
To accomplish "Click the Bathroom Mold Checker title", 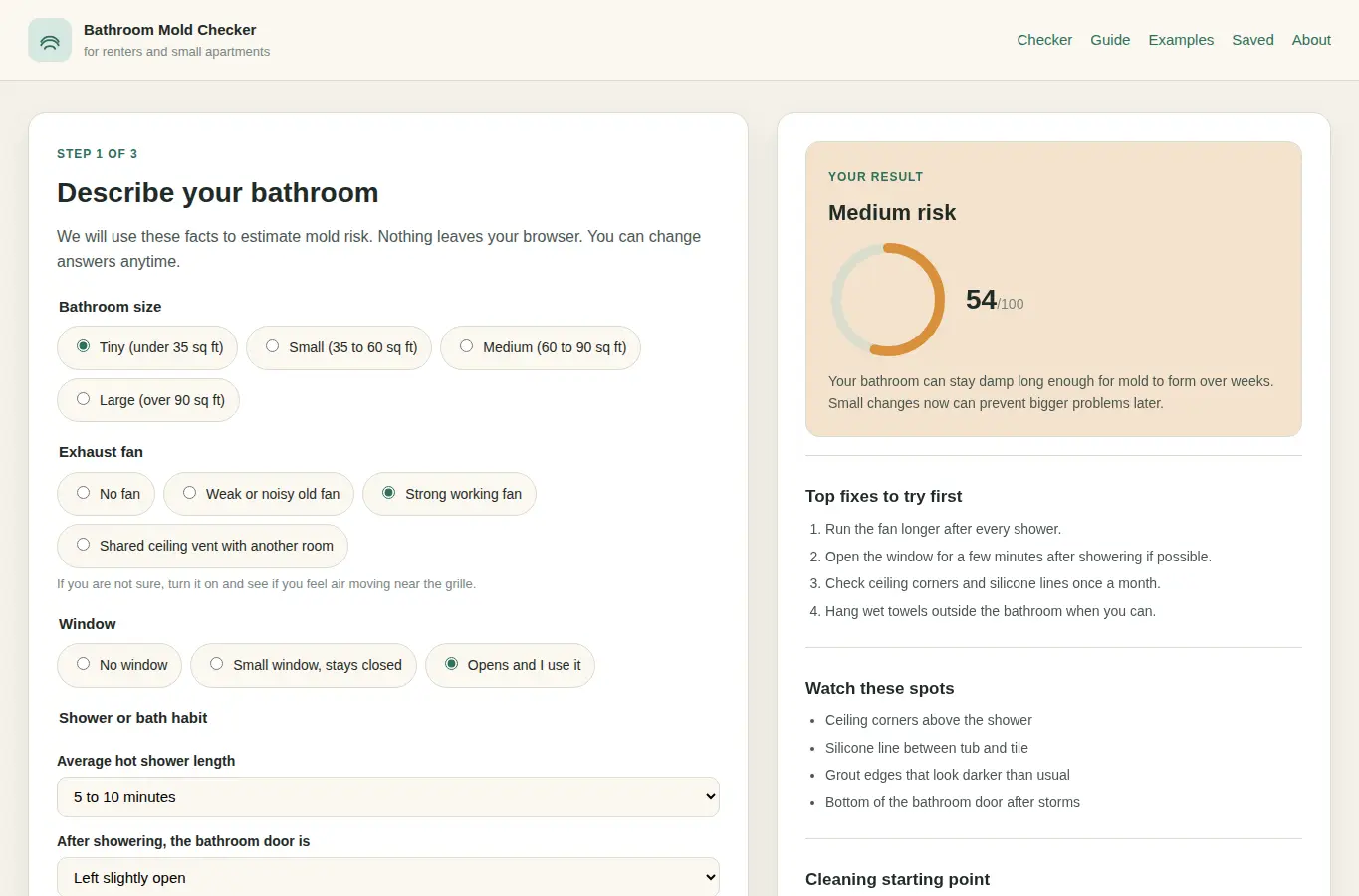I will (170, 30).
